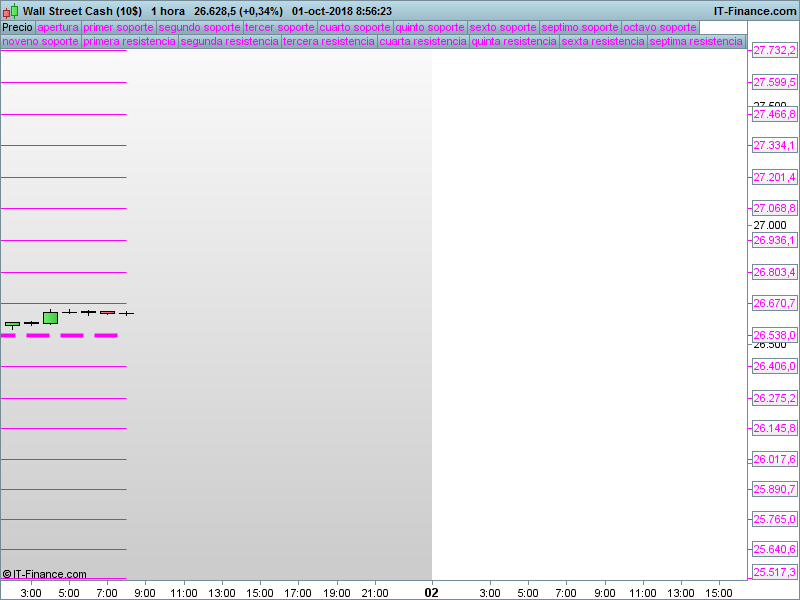The image size is (800, 600).
Task: Click the 26.406,0 price level tag
Action: (x=774, y=366)
